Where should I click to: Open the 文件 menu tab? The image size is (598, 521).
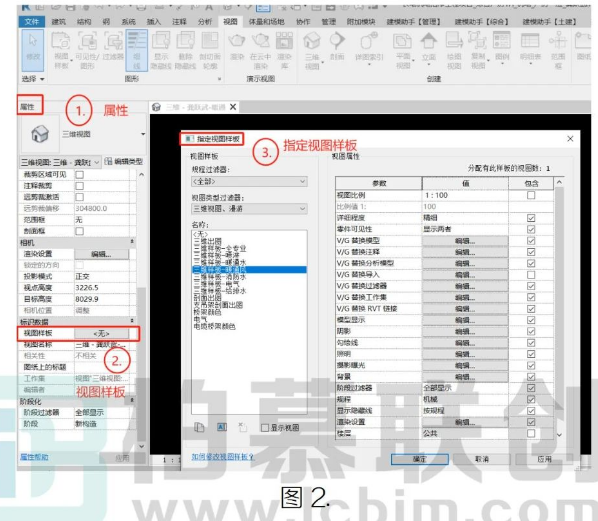coord(32,22)
